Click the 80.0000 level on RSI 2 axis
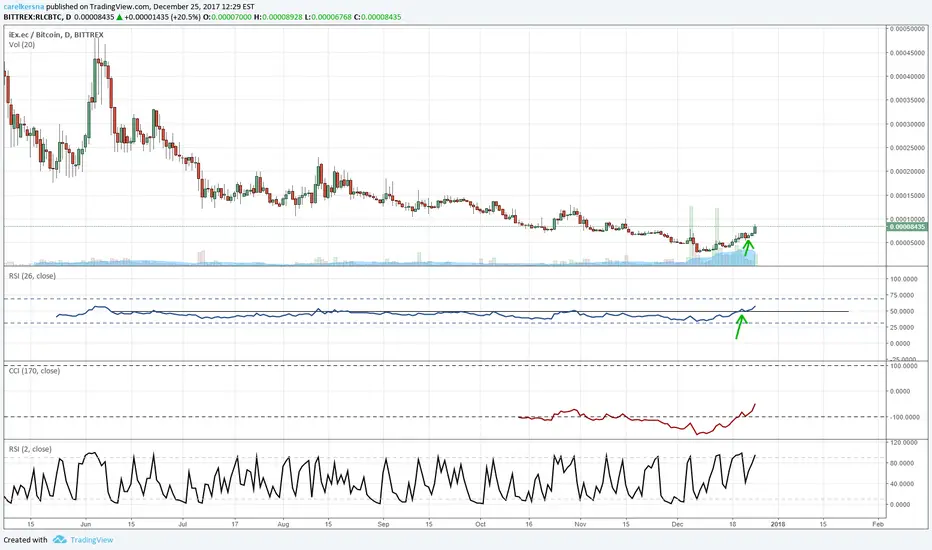 click(x=900, y=463)
